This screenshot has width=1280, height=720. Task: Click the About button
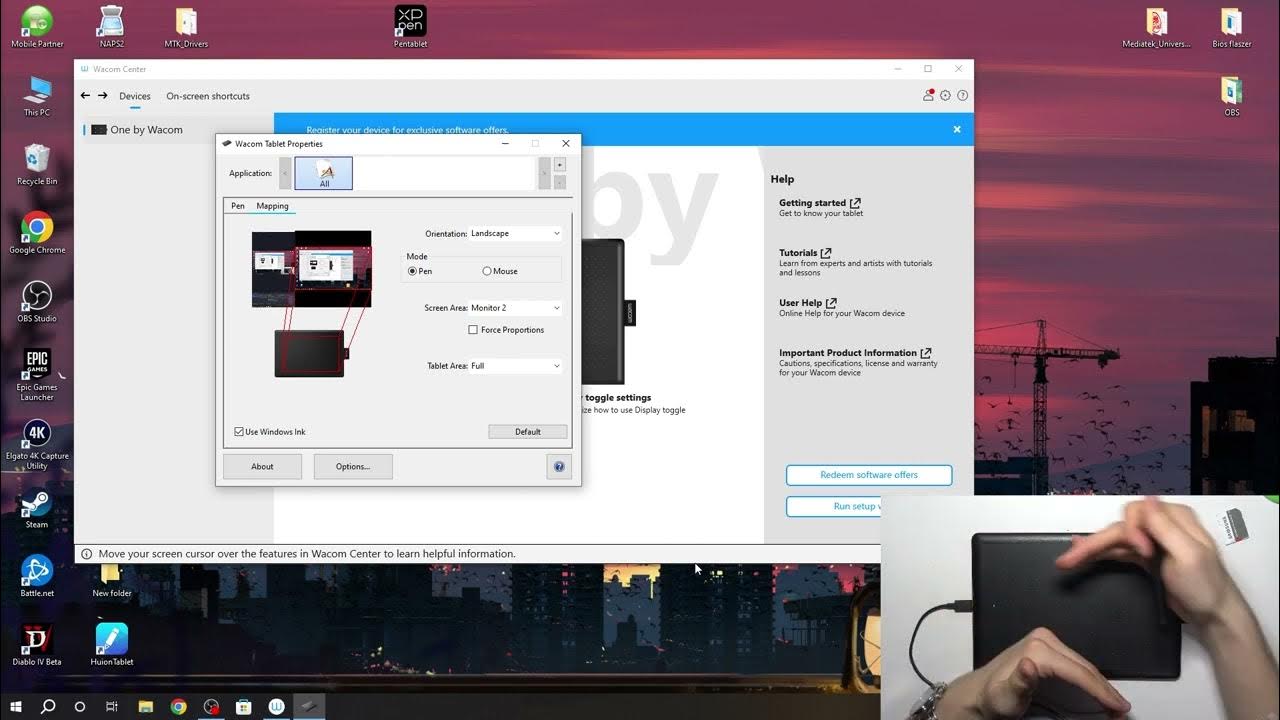click(262, 466)
